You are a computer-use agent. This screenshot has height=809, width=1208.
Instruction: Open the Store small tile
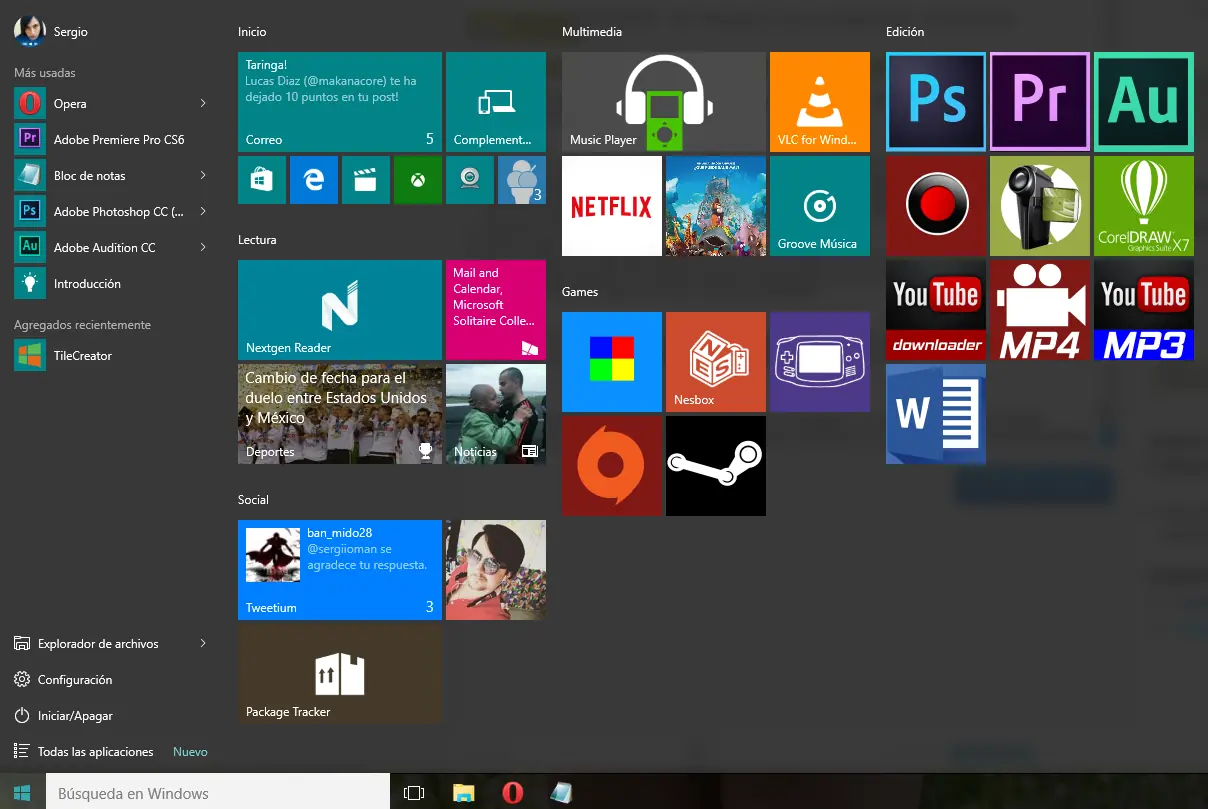tap(262, 180)
